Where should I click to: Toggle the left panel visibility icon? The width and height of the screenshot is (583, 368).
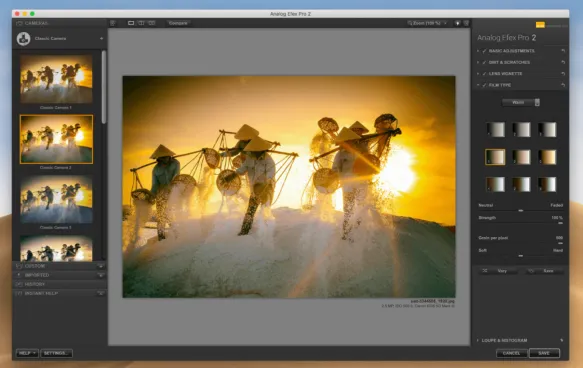pos(113,23)
